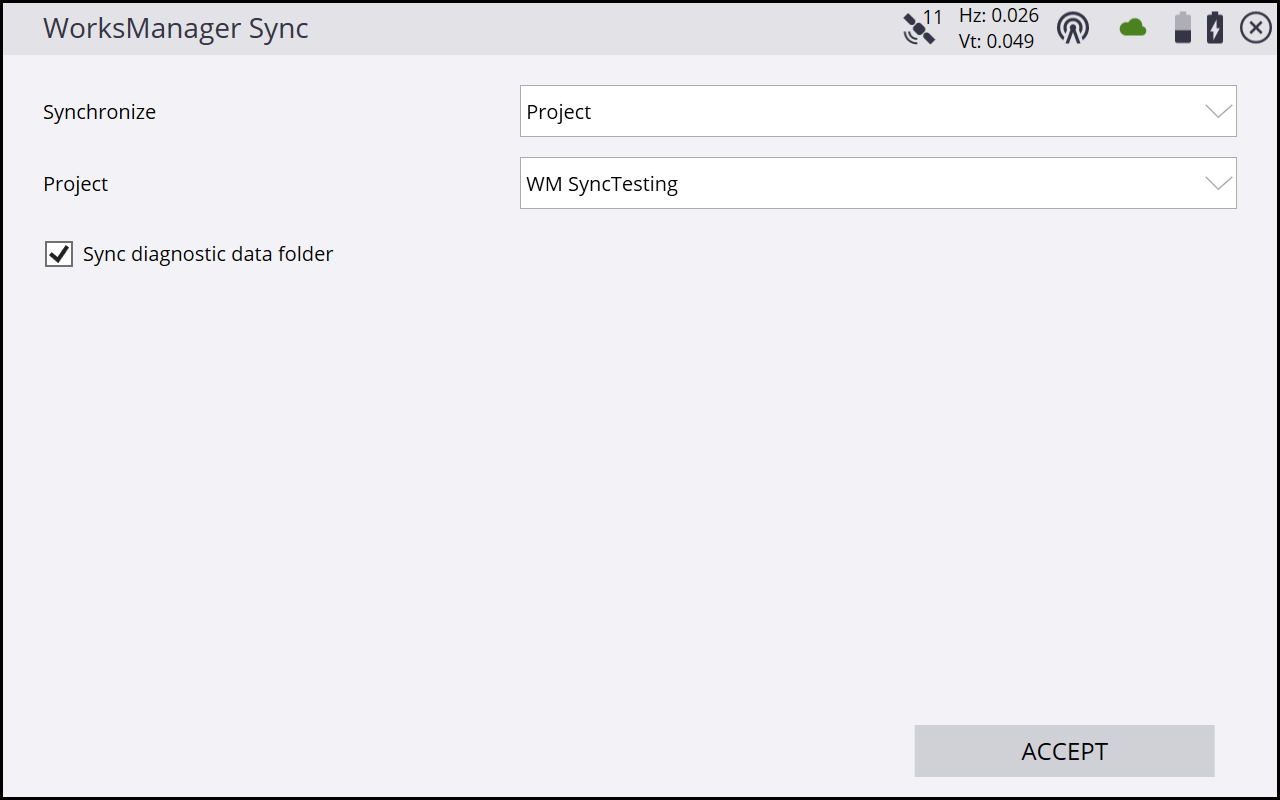Click the ACCEPT button
The image size is (1280, 800).
pos(1064,751)
